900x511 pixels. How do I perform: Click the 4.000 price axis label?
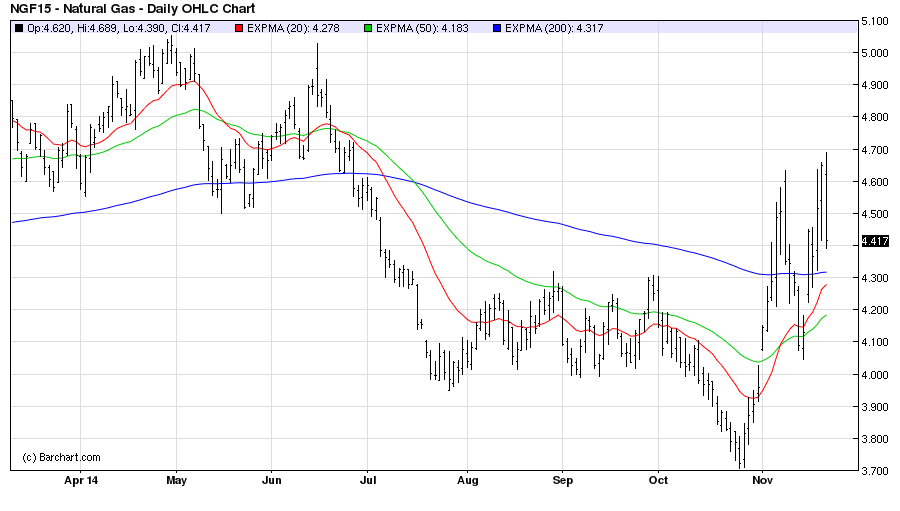pyautogui.click(x=875, y=375)
